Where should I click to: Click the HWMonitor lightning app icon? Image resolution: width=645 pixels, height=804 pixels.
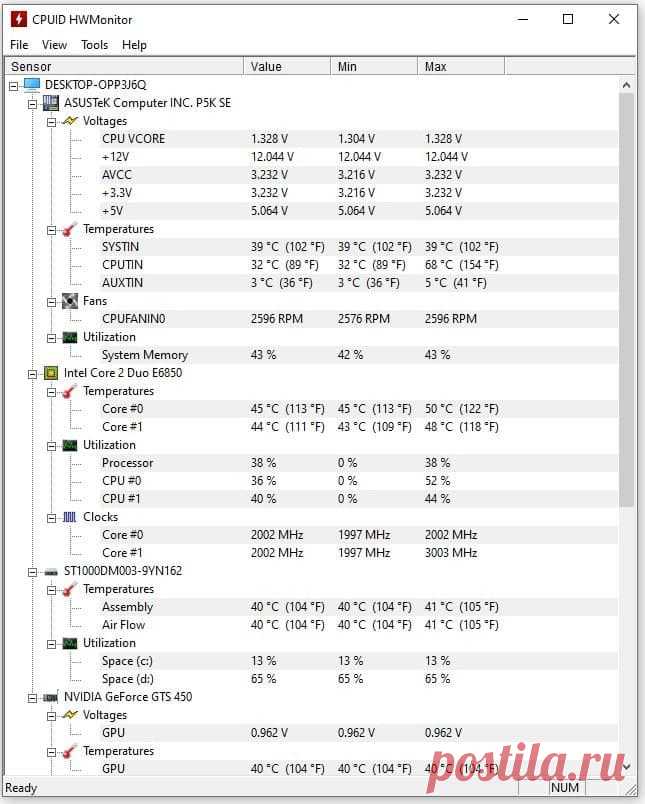(19, 19)
